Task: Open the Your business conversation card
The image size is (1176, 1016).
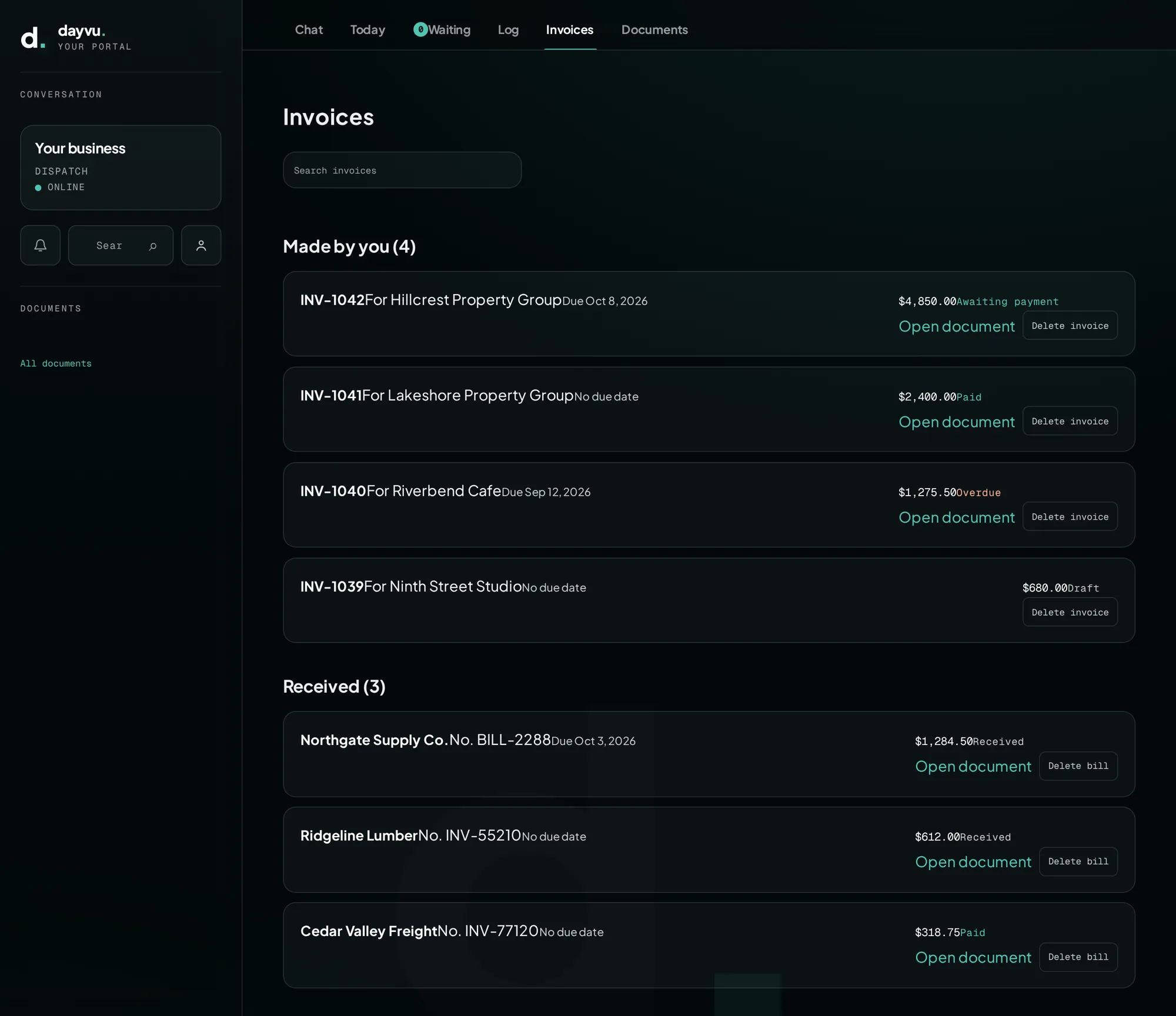Action: coord(121,168)
